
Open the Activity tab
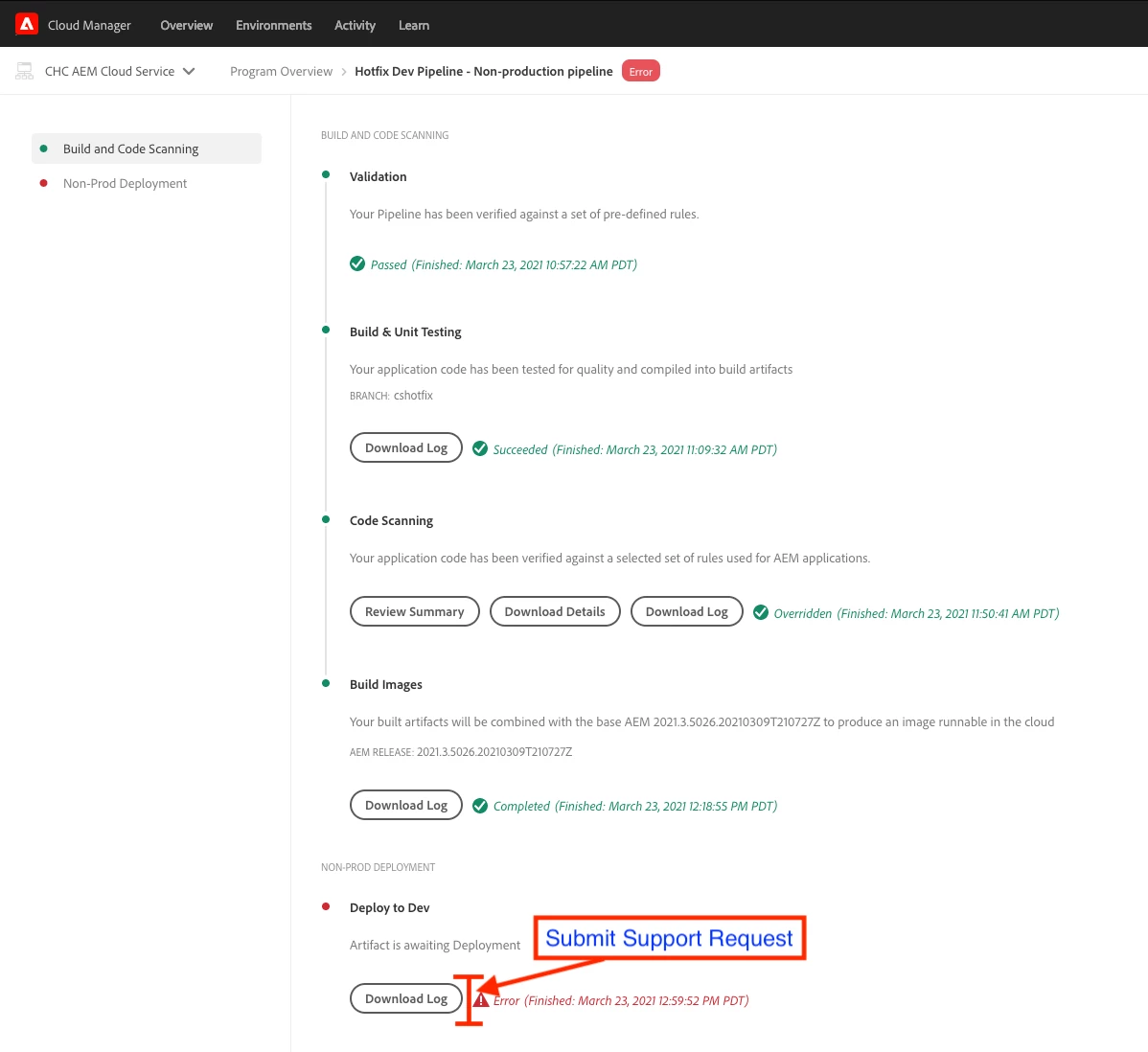(355, 25)
